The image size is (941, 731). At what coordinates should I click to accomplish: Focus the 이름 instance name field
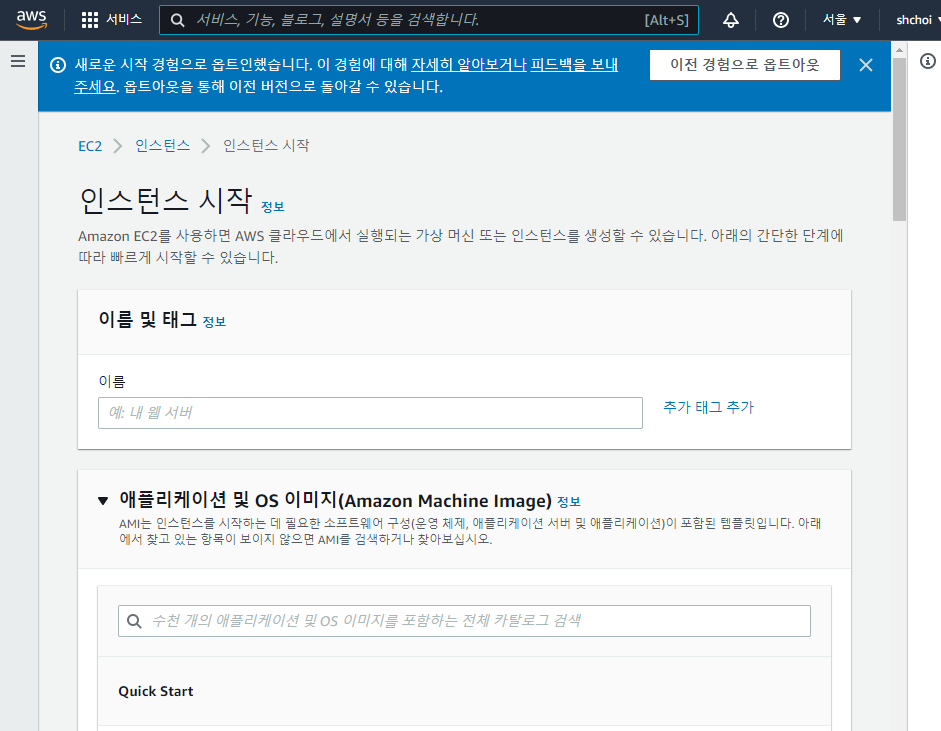point(370,413)
